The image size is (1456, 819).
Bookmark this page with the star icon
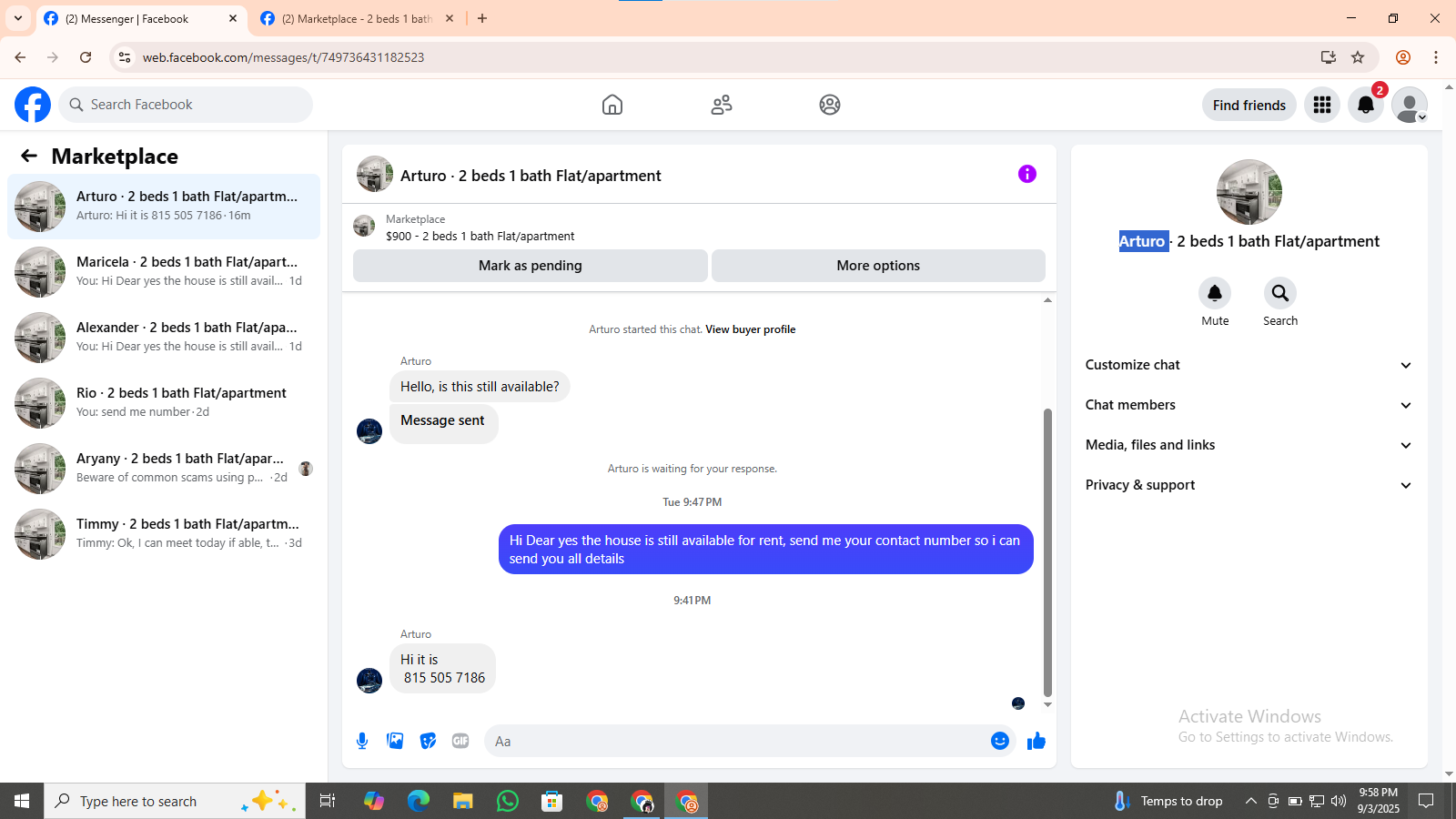pyautogui.click(x=1358, y=57)
